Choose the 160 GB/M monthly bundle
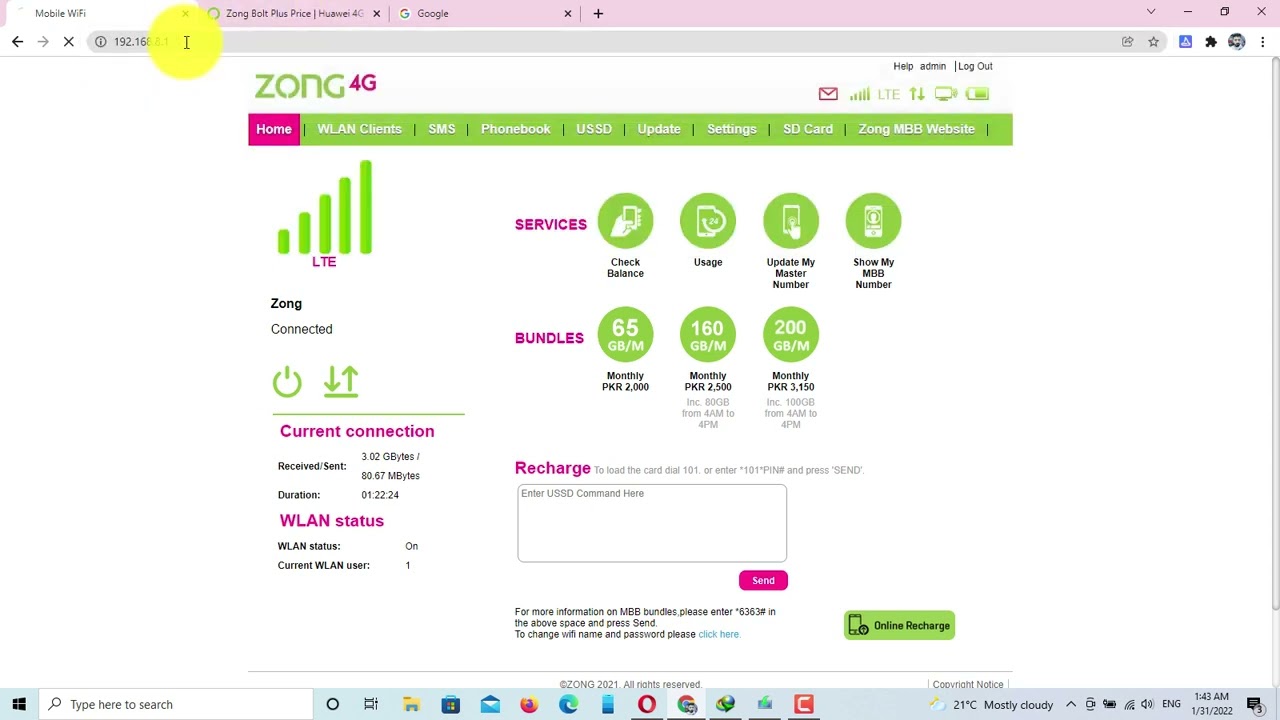The height and width of the screenshot is (720, 1280). (708, 334)
